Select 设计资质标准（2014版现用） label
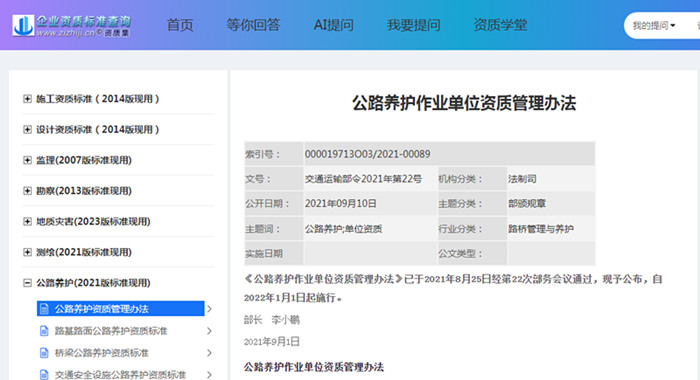The height and width of the screenshot is (380, 700). (98, 129)
